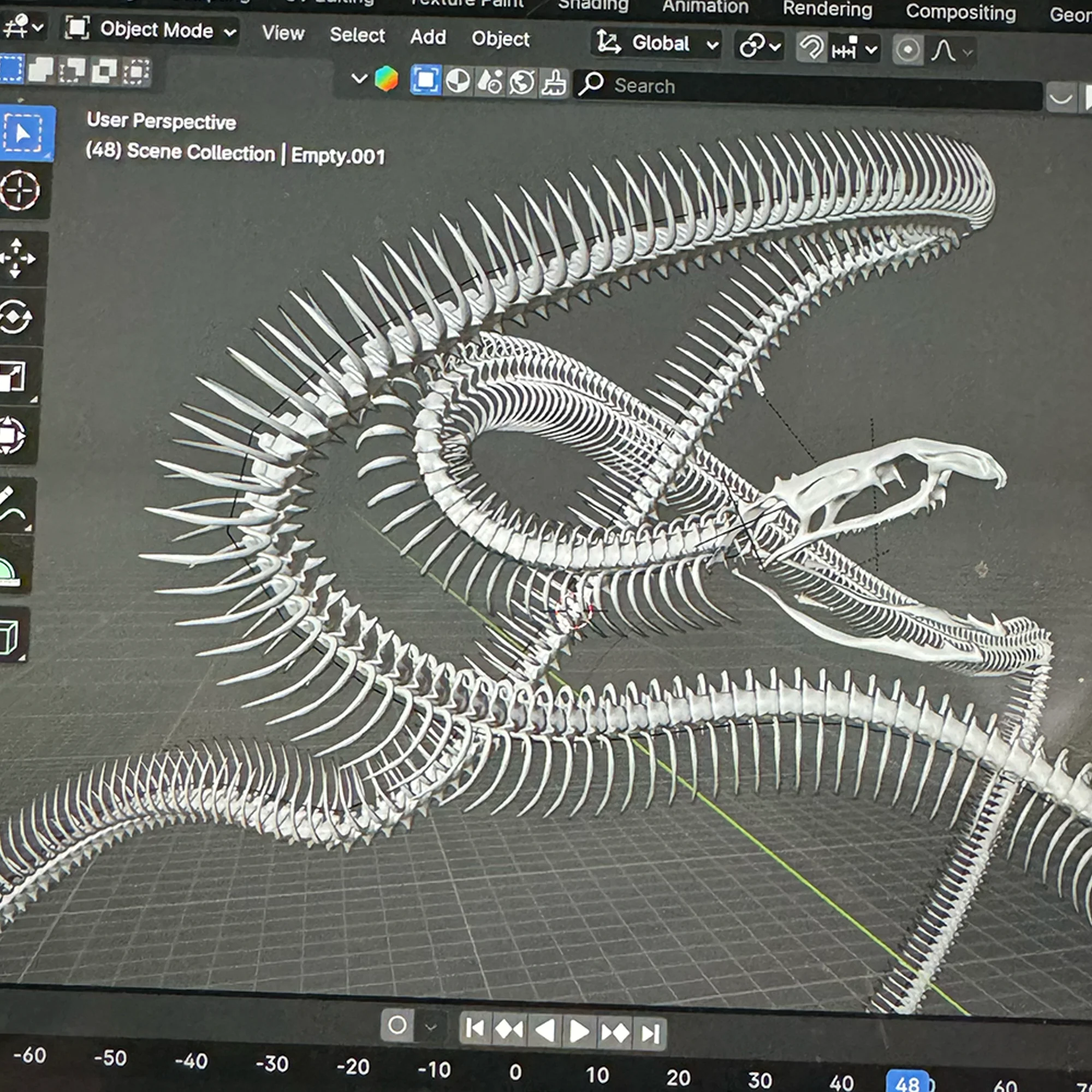
Task: Toggle the snapping magnet
Action: click(811, 49)
